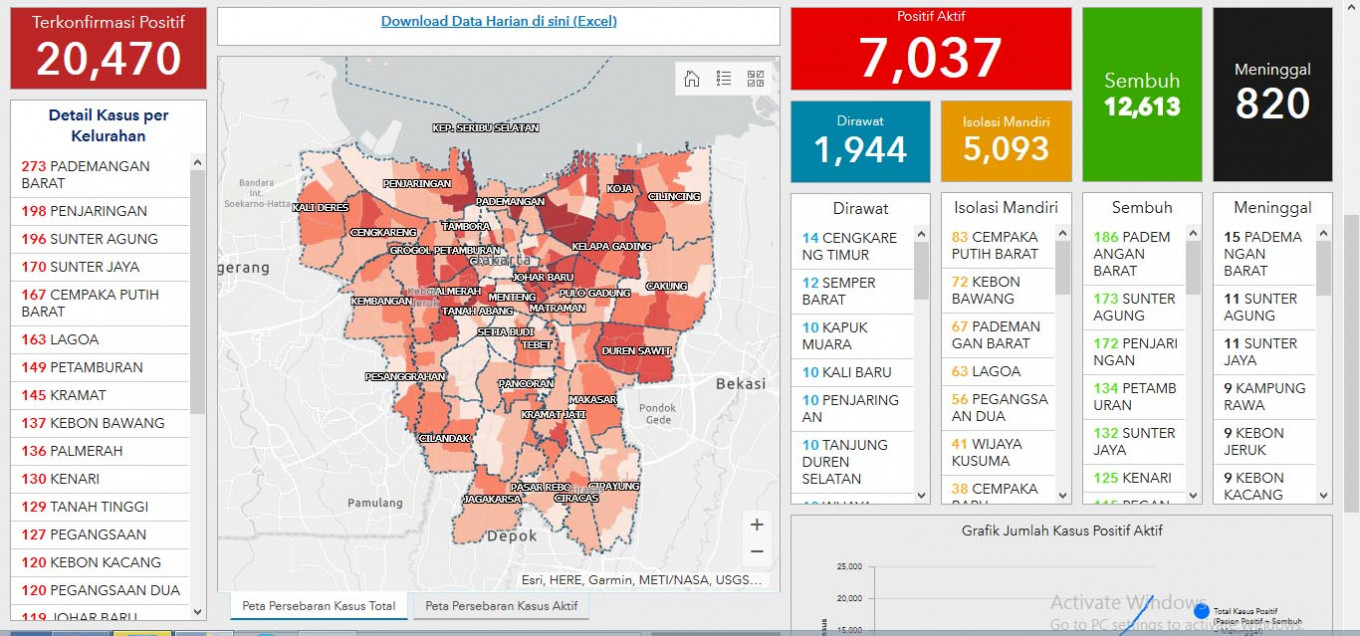Select 41 WIJAYA KUSUMA in Isolasi Mandiri
Image resolution: width=1360 pixels, height=636 pixels.
click(998, 452)
